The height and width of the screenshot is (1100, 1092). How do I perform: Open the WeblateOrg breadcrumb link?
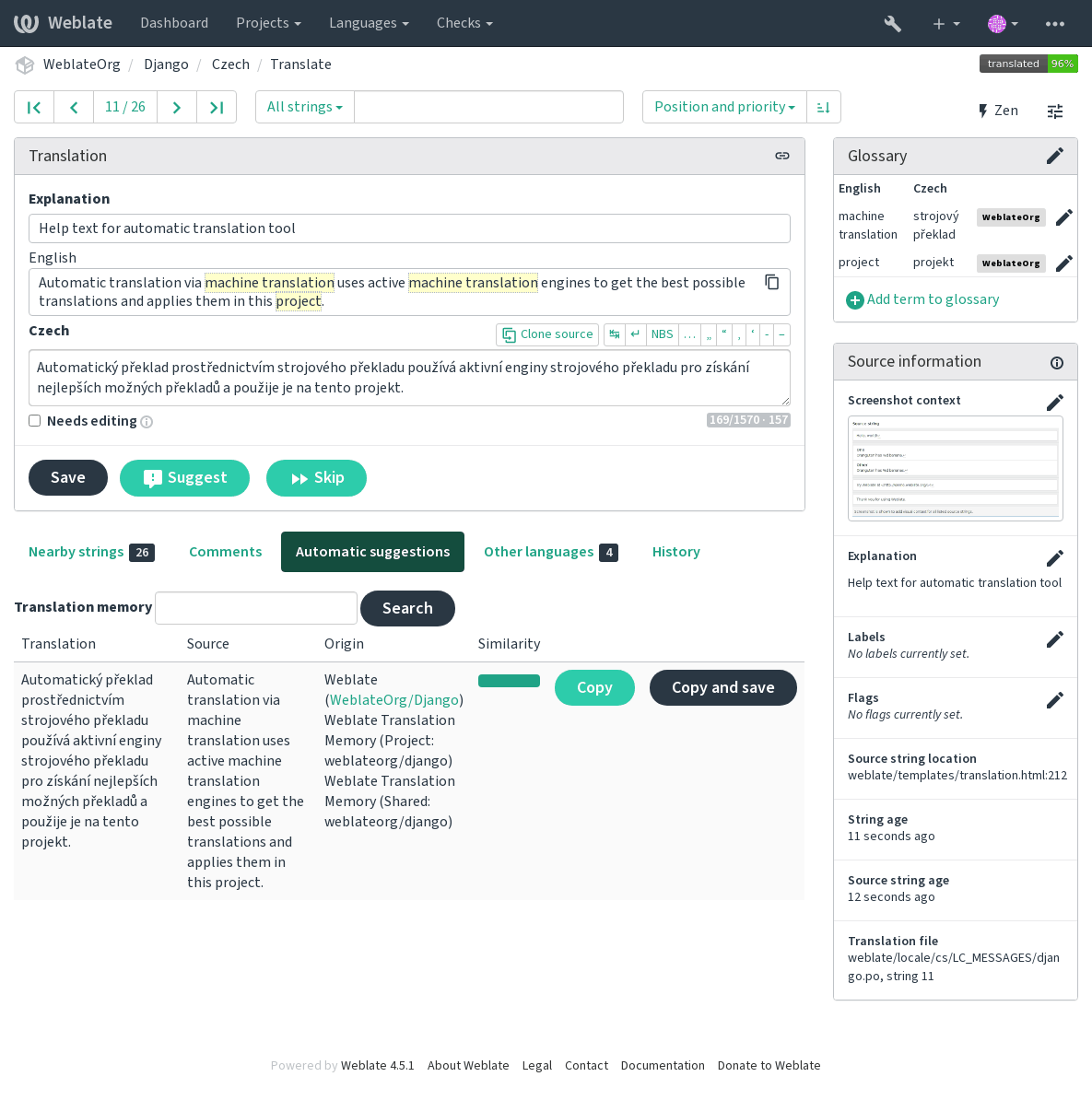81,64
